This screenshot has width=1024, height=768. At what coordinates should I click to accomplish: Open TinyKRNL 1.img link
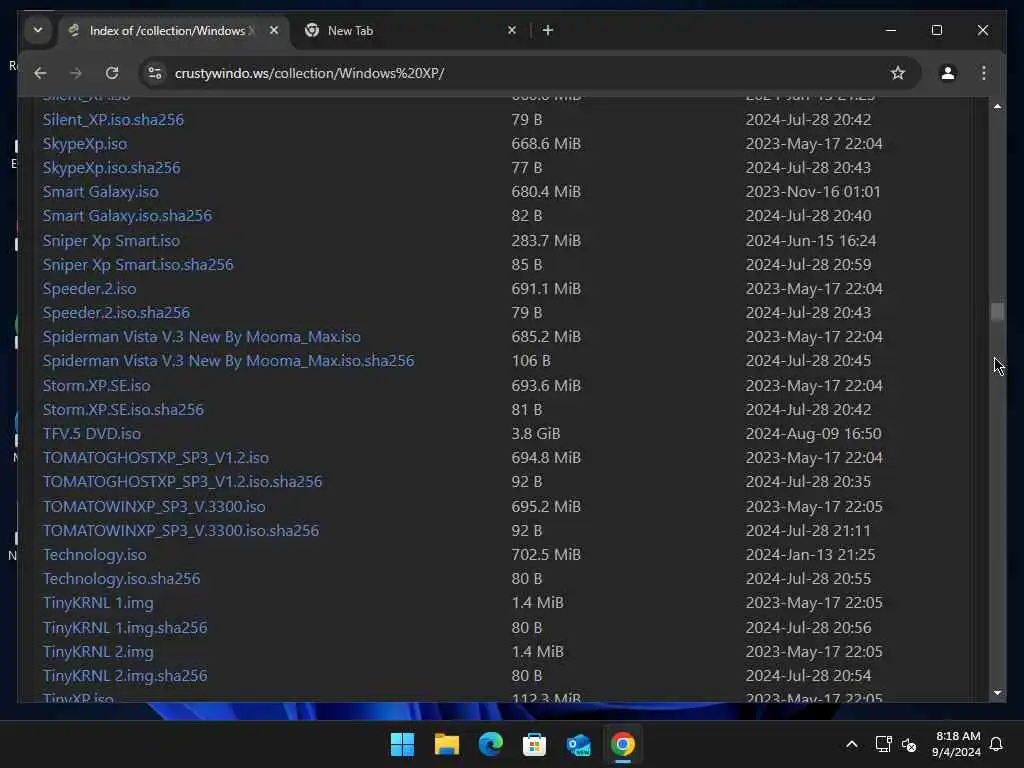click(x=98, y=603)
